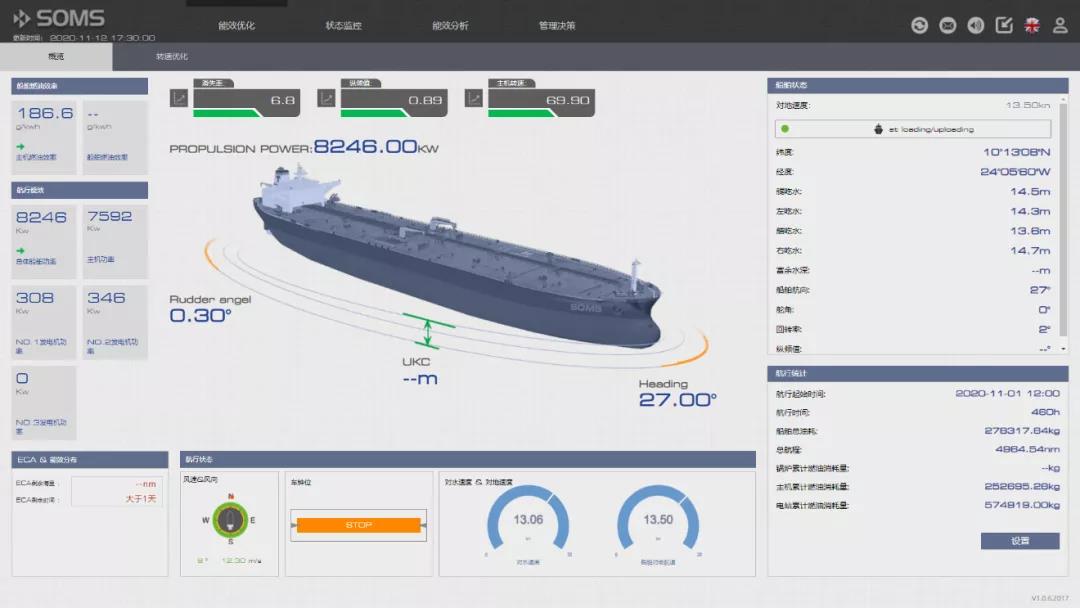Click the orange STOP telegraph indicator

coord(358,525)
